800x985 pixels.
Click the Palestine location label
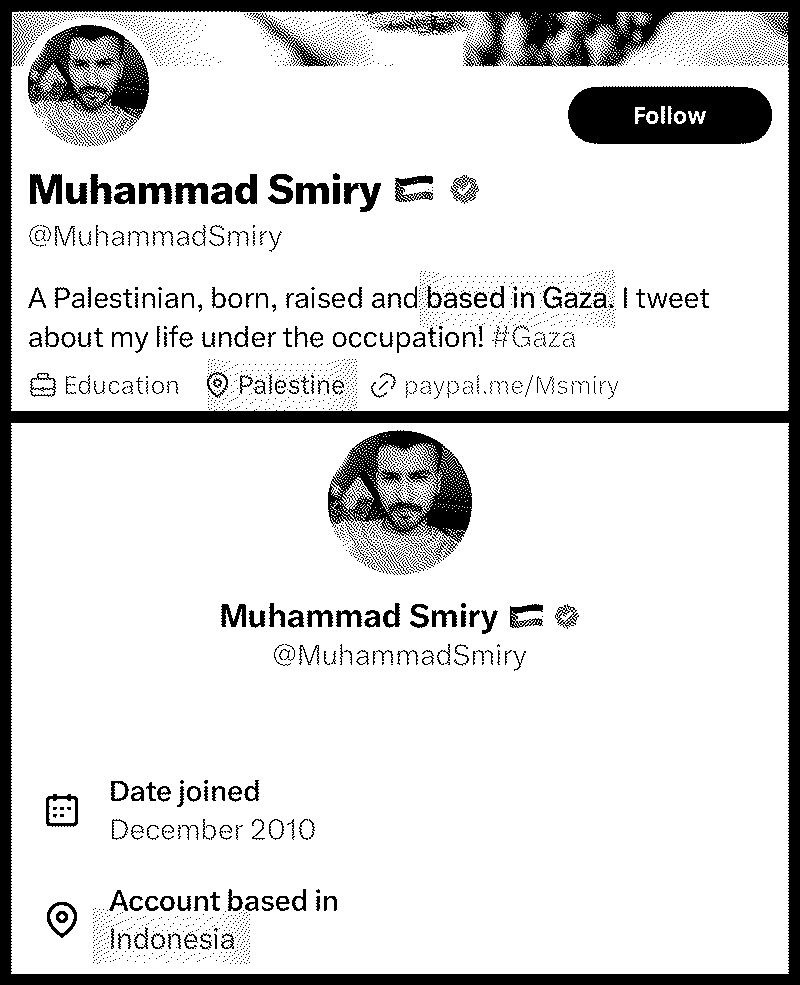tap(291, 386)
